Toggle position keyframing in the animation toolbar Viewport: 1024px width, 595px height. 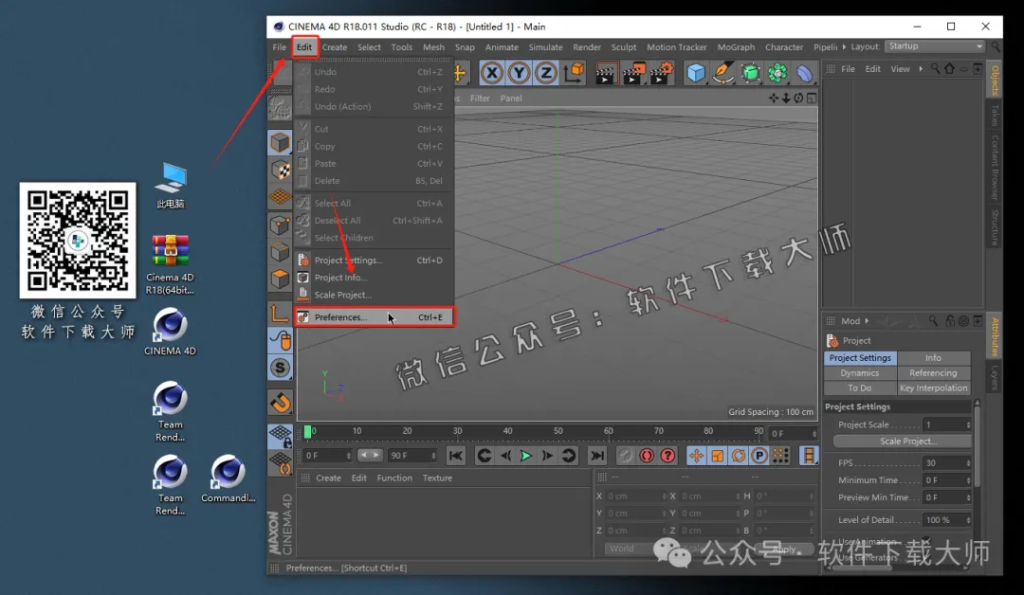[697, 456]
